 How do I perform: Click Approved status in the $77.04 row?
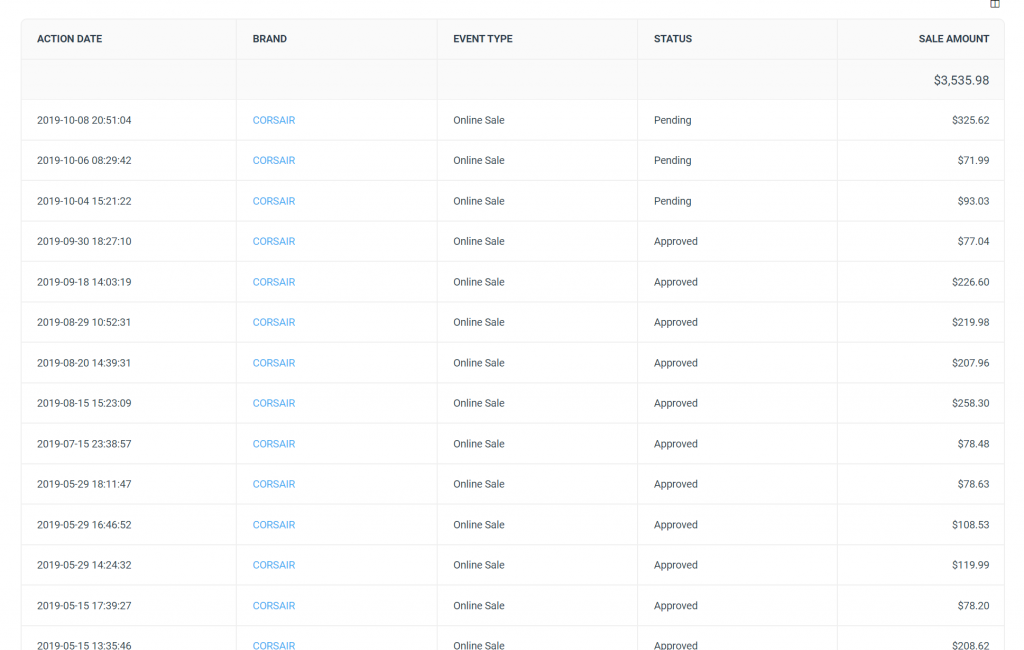676,242
